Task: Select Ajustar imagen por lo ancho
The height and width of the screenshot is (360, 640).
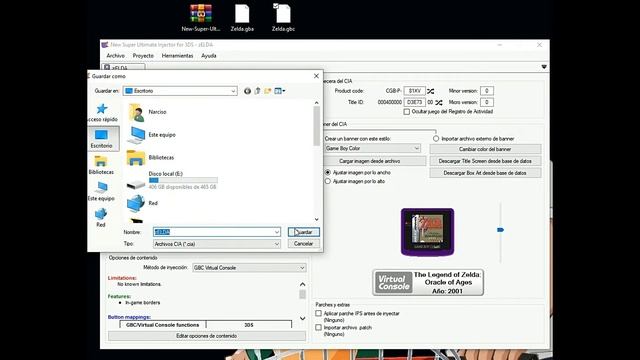Action: pyautogui.click(x=328, y=173)
